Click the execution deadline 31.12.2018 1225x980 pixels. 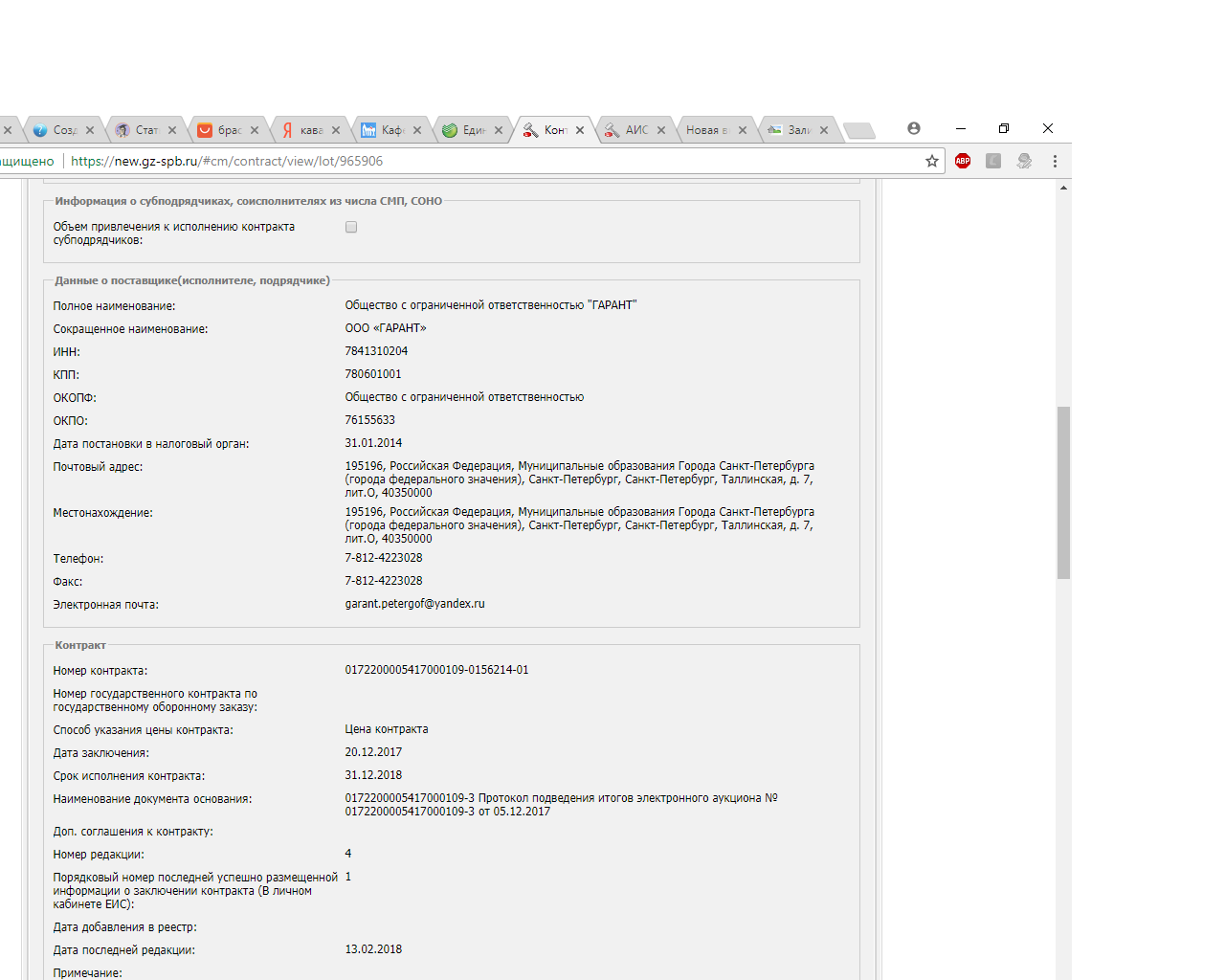[x=373, y=775]
